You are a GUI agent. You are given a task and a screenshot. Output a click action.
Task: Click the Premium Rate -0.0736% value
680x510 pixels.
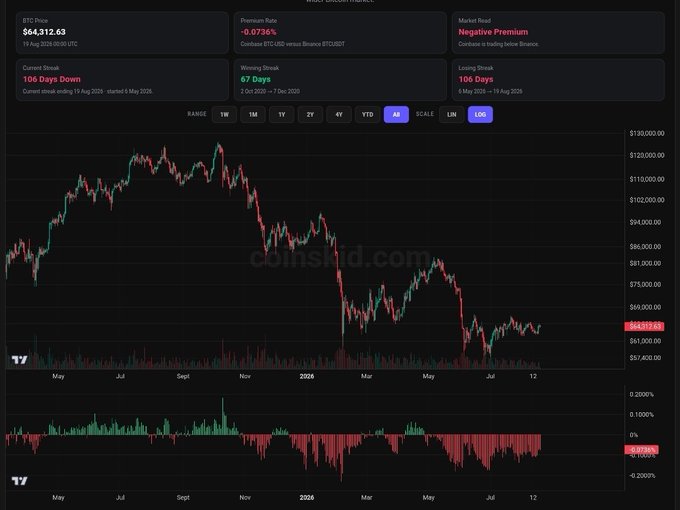(258, 32)
